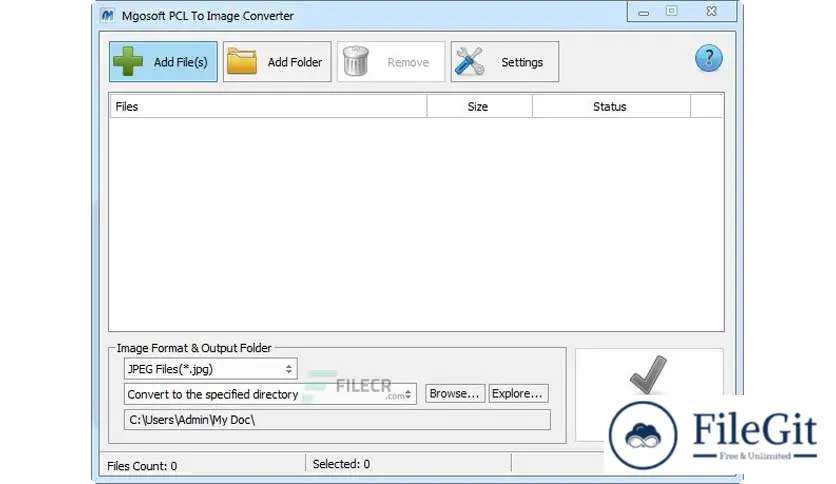The width and height of the screenshot is (836, 484).
Task: Open the Settings dialog
Action: click(x=504, y=62)
